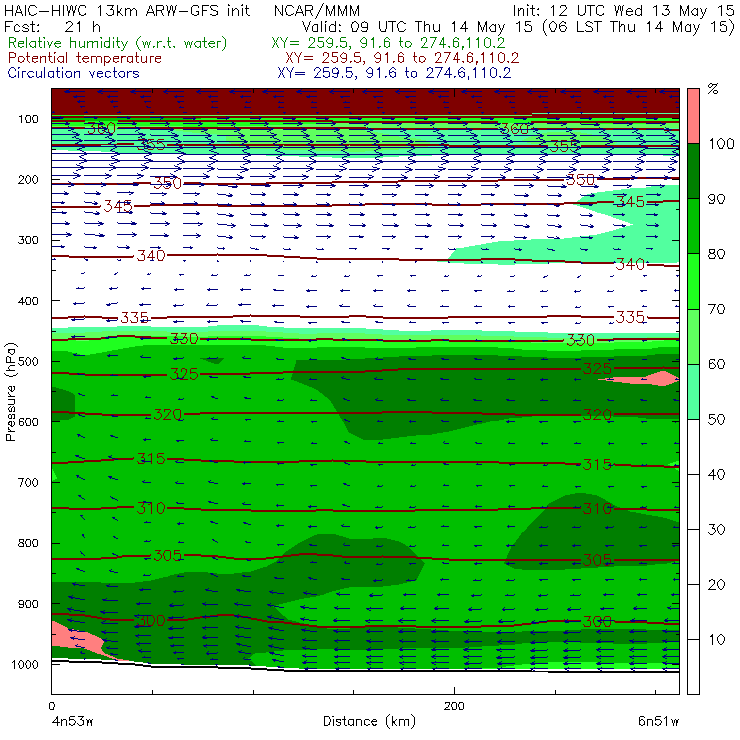Pick the white 40–50% color bar segment
This screenshot has height=740, width=740.
tap(693, 446)
